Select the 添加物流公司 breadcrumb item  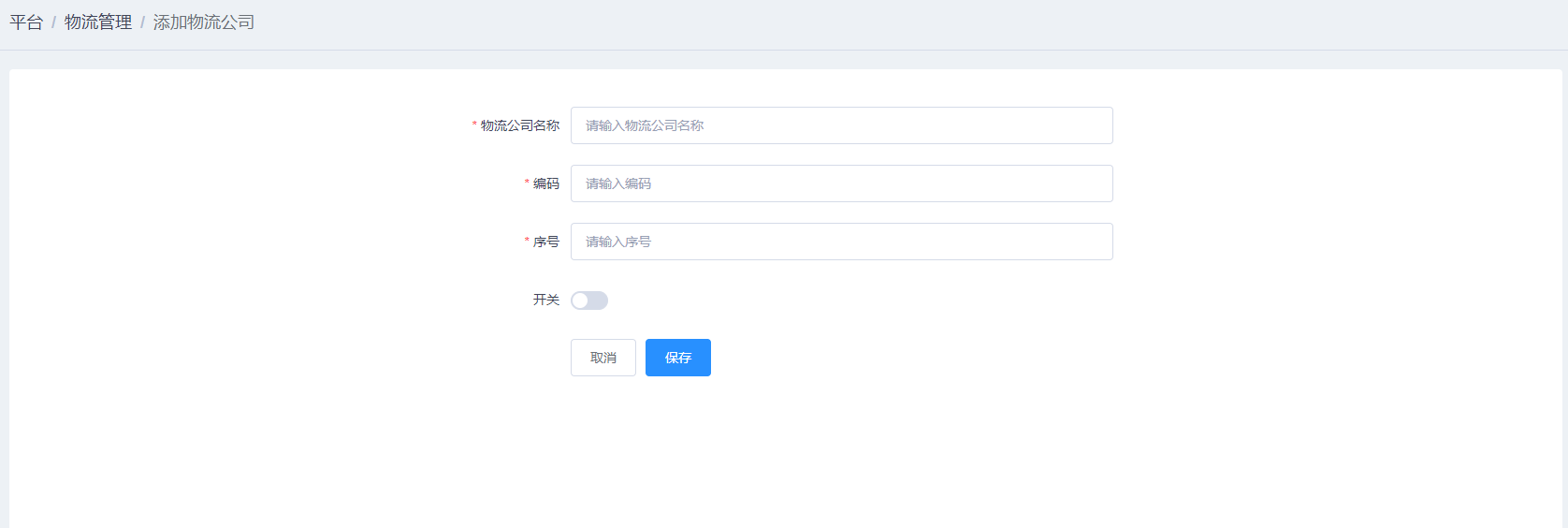[x=204, y=22]
